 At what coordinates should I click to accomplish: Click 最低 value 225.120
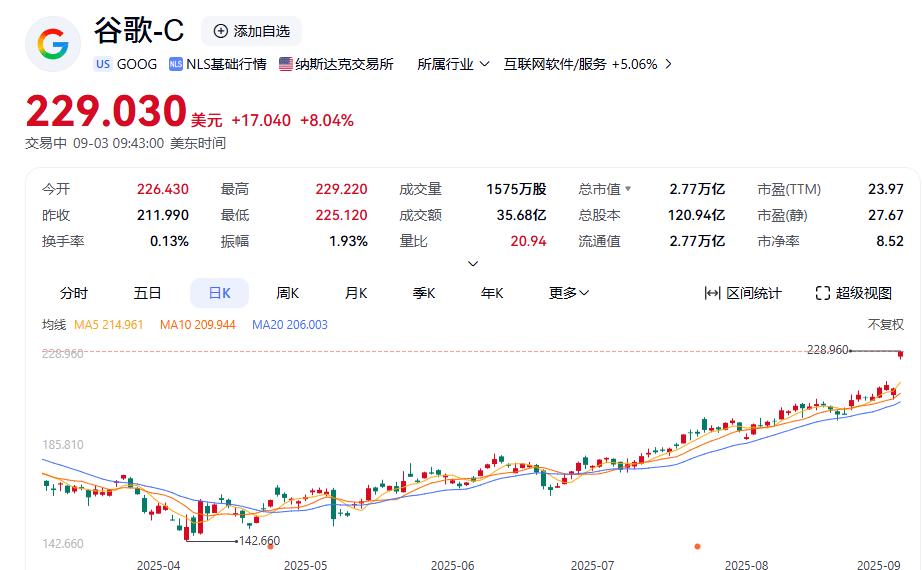coord(341,215)
